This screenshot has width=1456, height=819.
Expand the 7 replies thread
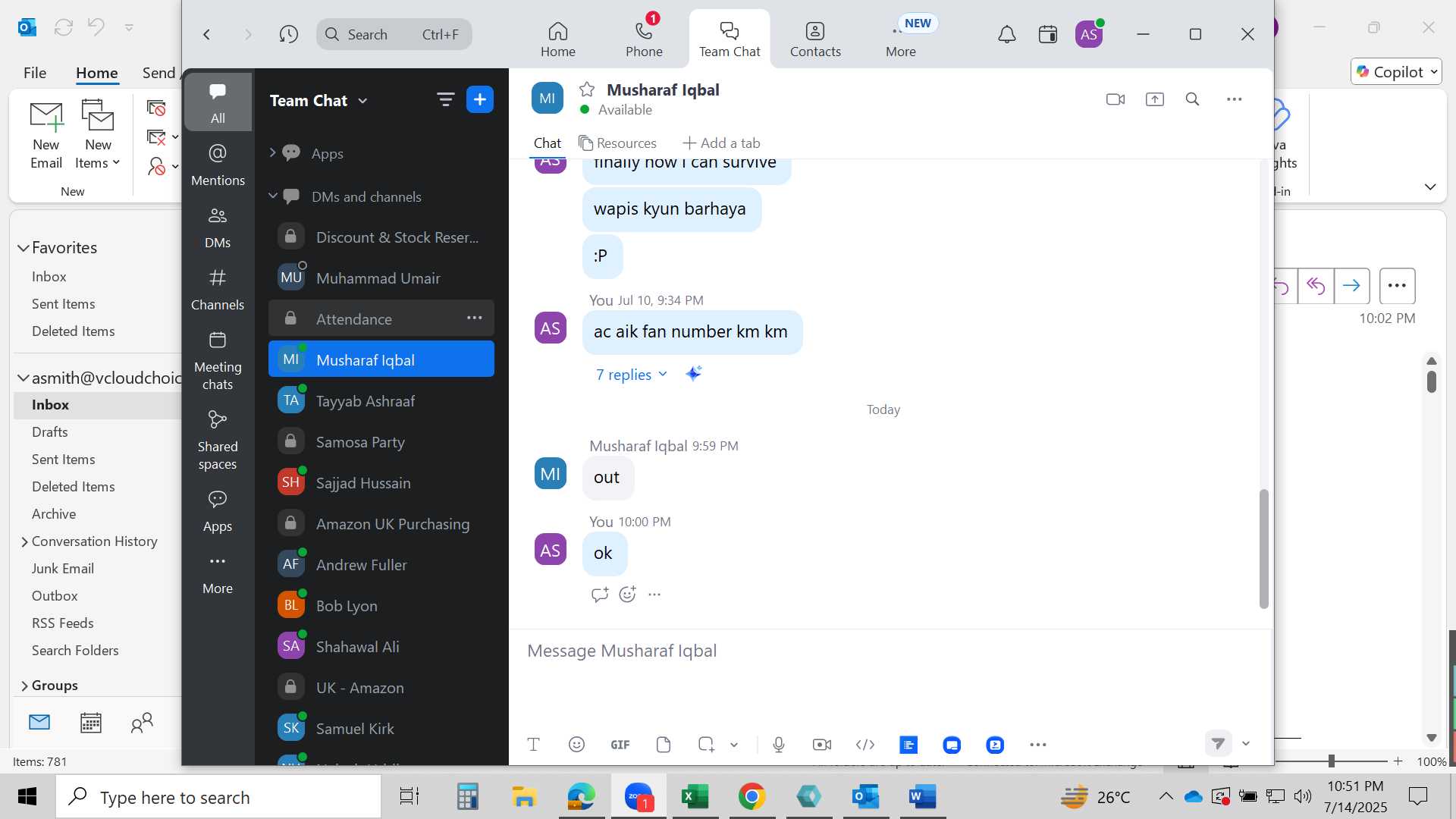[631, 375]
